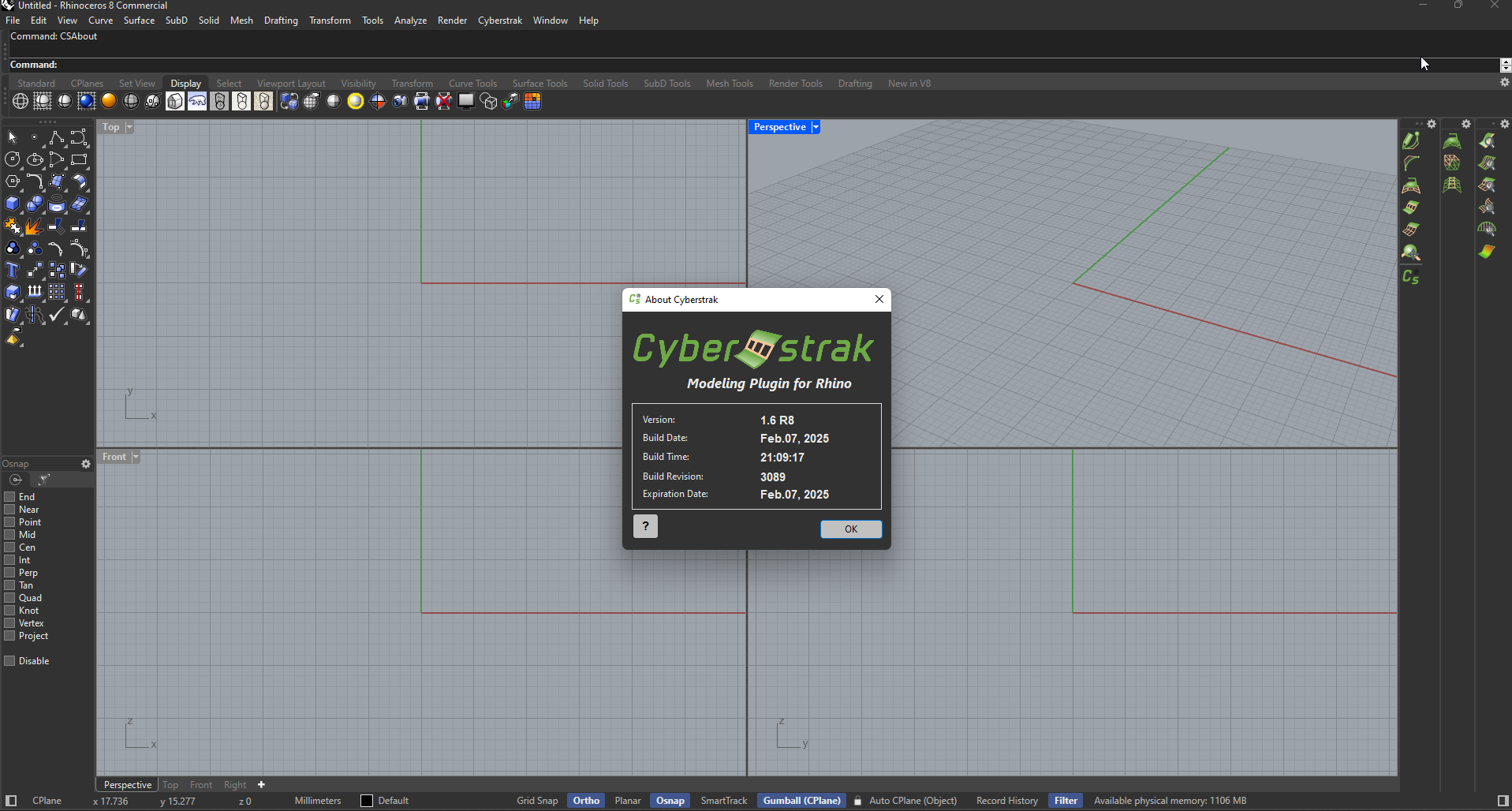1512x811 pixels.
Task: Click the Default layer color swatch
Action: [x=367, y=801]
